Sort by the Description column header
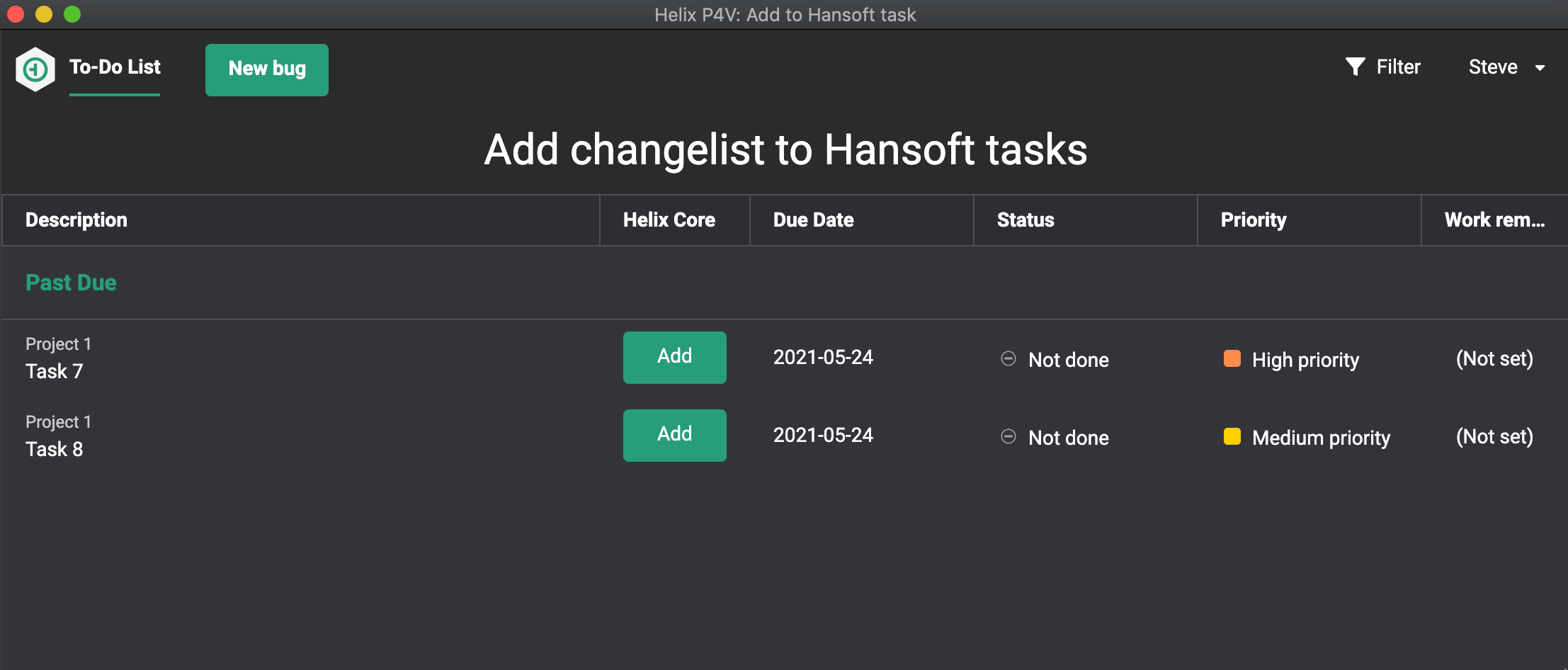Image resolution: width=1568 pixels, height=670 pixels. (x=76, y=220)
